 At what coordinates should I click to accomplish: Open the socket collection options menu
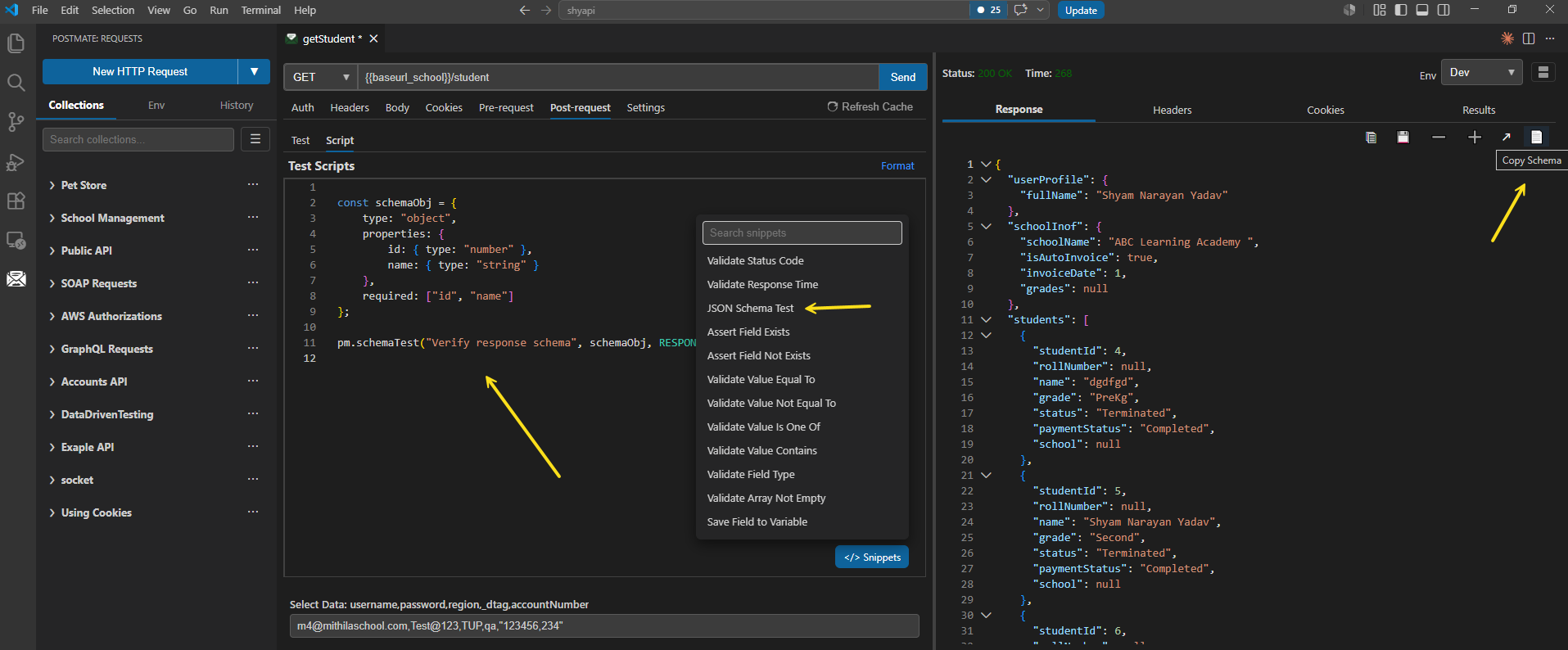click(x=253, y=480)
